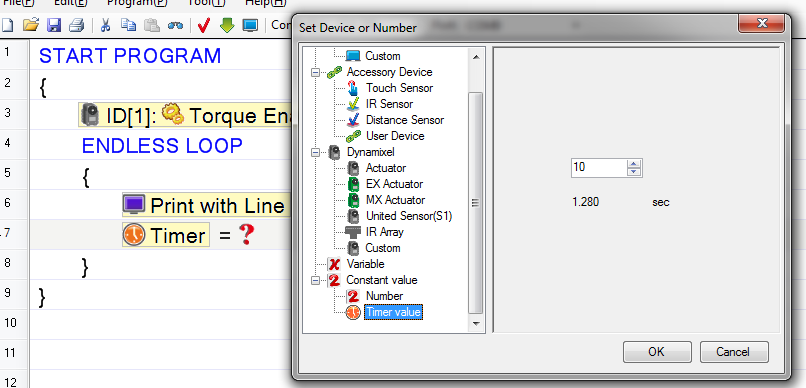
Task: Click the Number red 2 icon
Action: 353,296
